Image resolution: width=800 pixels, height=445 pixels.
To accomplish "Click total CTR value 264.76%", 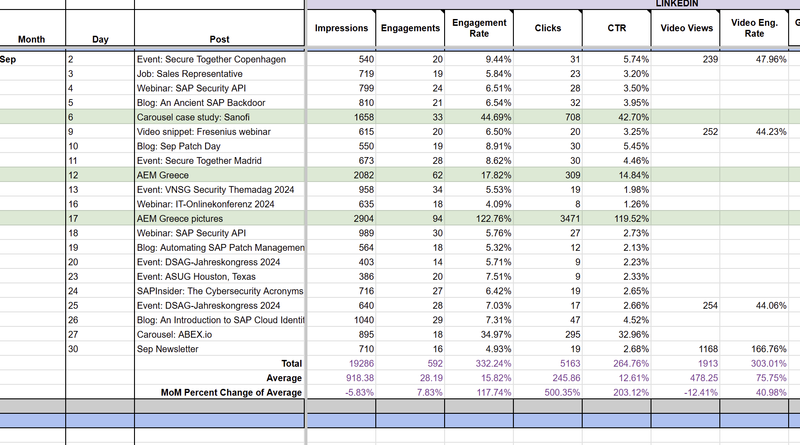I will pyautogui.click(x=617, y=363).
